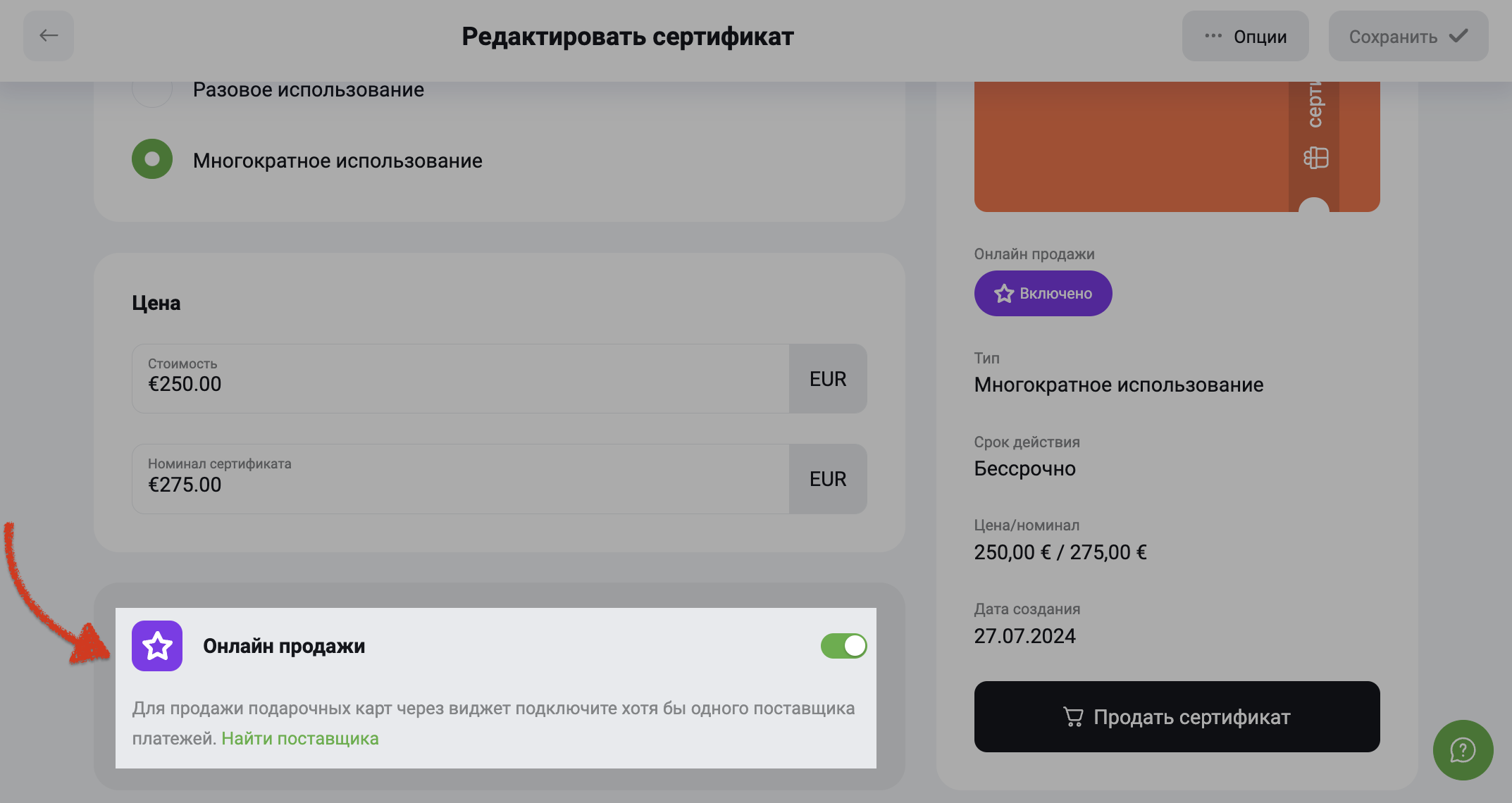Image resolution: width=1512 pixels, height=803 pixels.
Task: Click the shopping cart icon on Продать сертификат
Action: (x=1073, y=716)
